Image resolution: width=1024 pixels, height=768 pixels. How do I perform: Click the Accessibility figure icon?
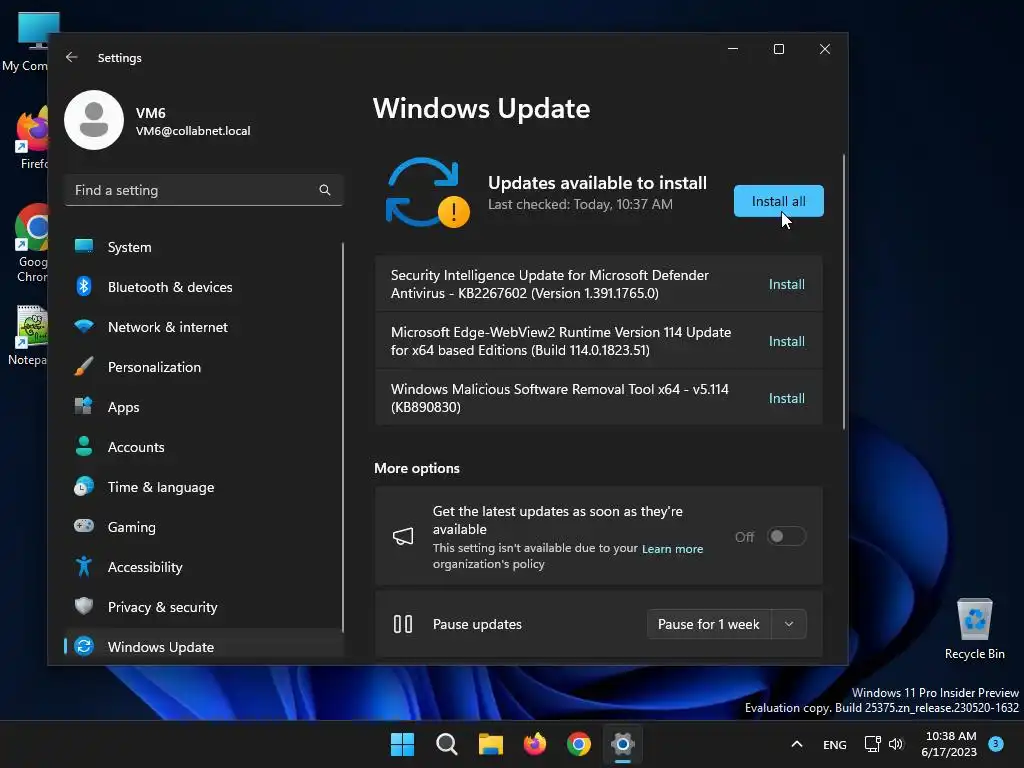tap(84, 566)
